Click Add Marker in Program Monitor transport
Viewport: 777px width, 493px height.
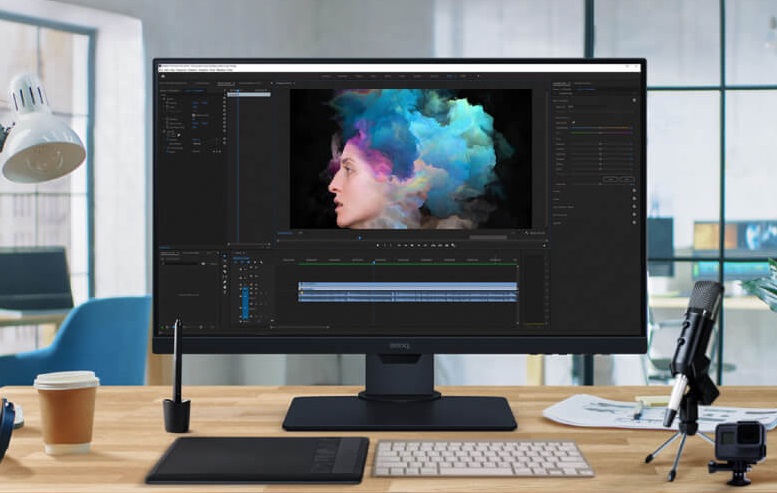(378, 245)
